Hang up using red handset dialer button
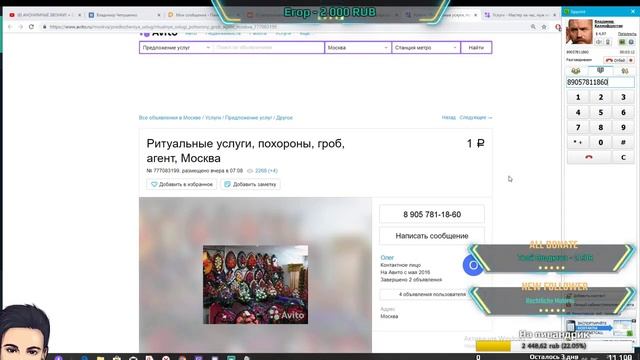640x360 pixels. (x=589, y=158)
